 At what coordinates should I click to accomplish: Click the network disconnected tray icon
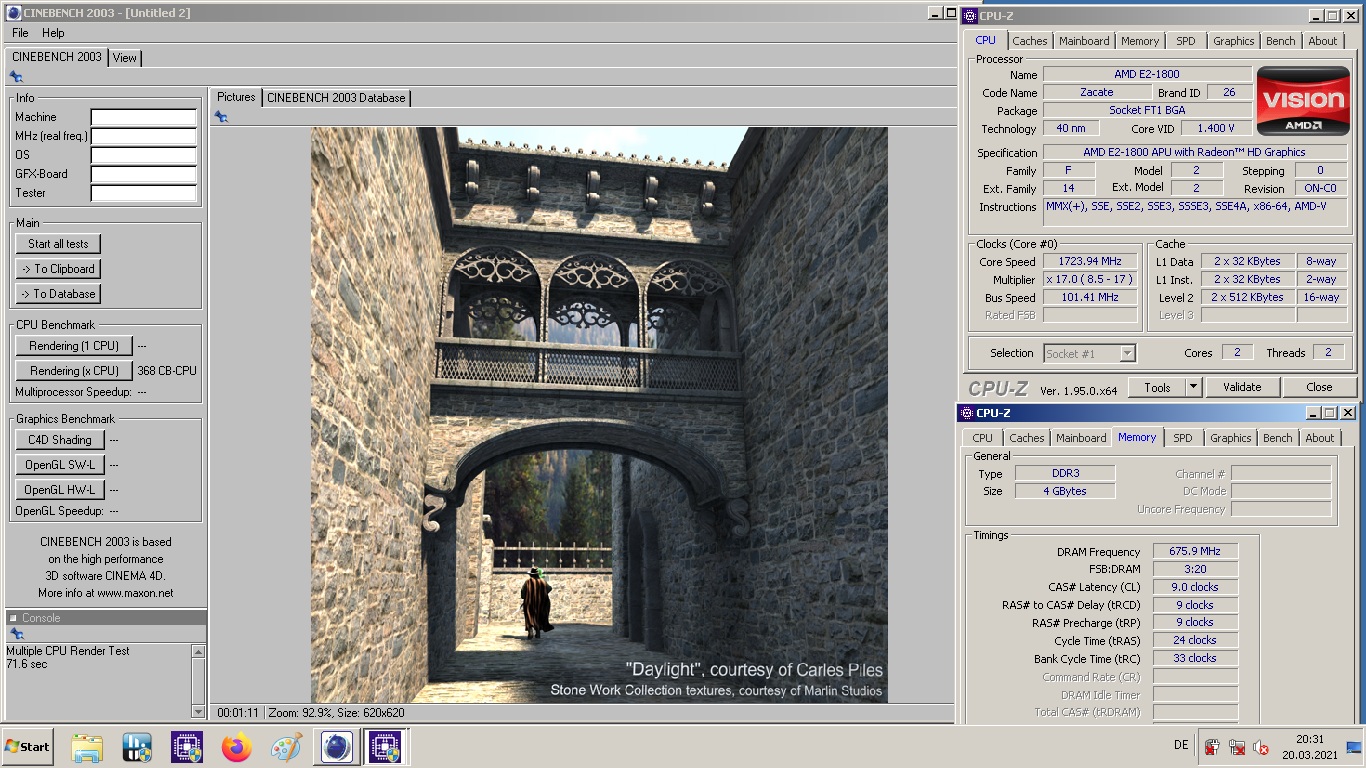[1237, 747]
